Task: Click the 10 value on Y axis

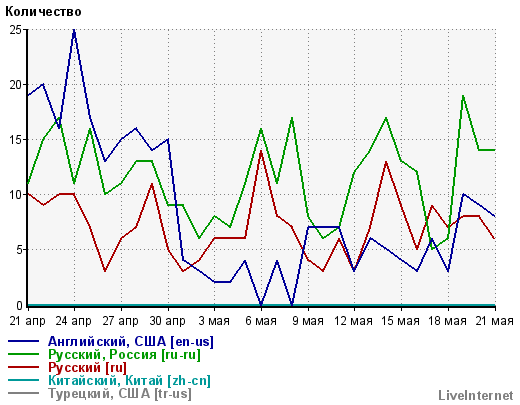Action: pos(16,195)
